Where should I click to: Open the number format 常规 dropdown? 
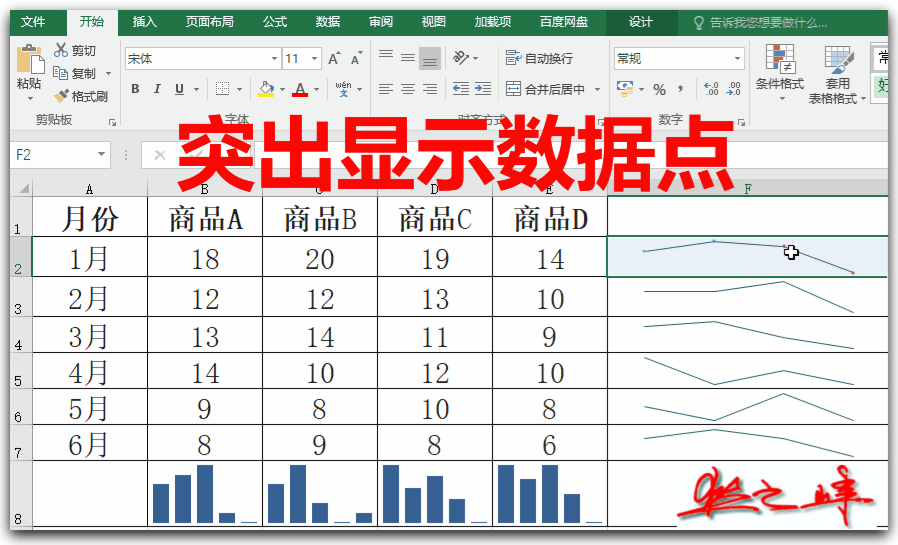pos(737,58)
